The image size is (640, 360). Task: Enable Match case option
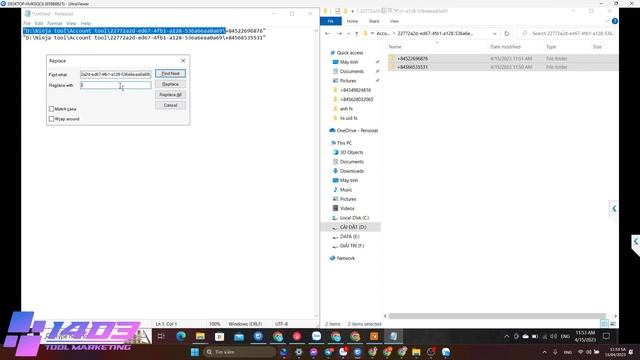(51, 109)
